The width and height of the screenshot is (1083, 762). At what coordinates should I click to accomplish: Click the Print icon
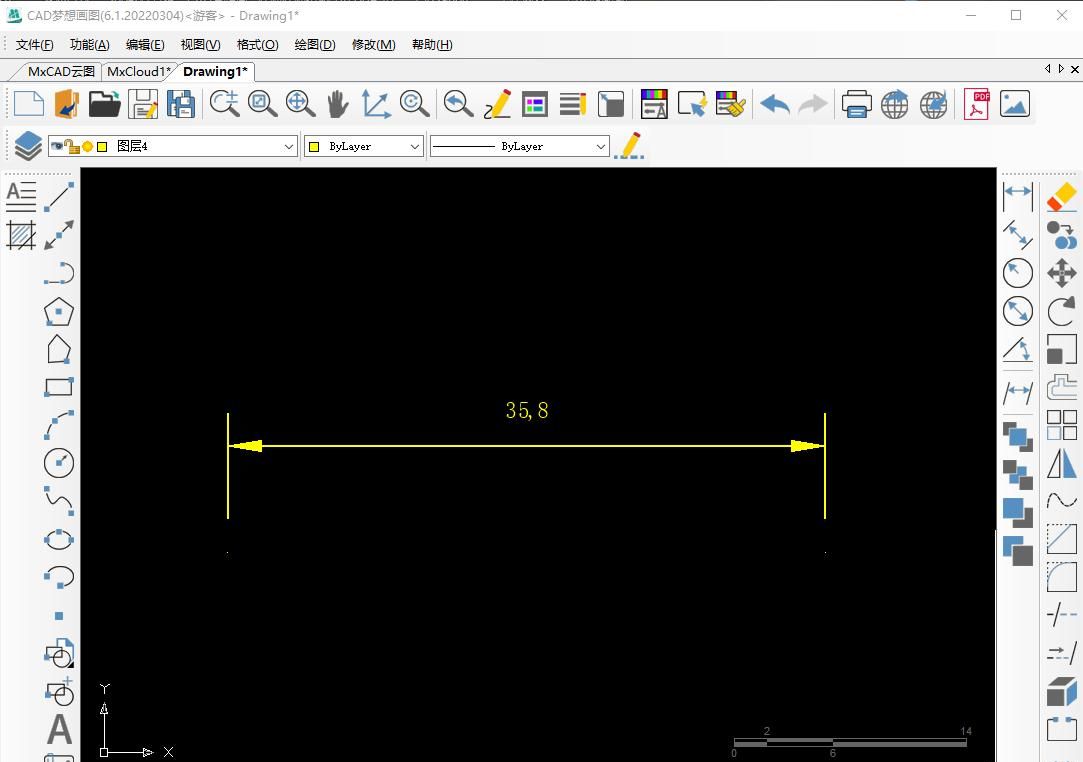pos(856,104)
